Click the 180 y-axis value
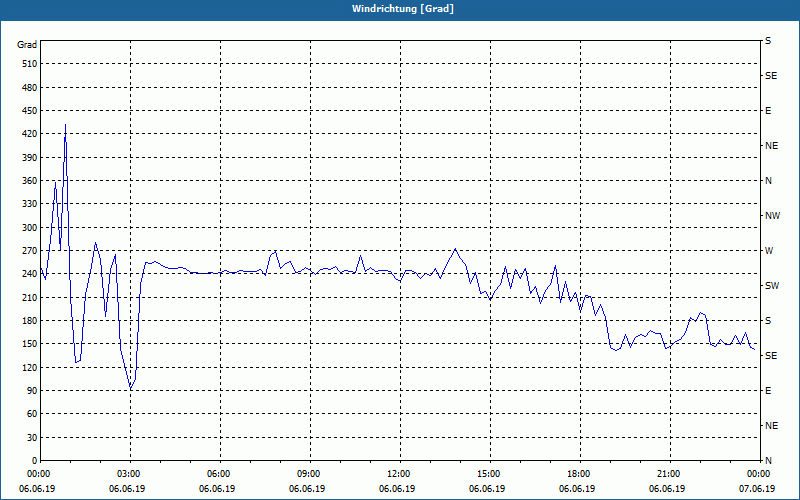Image resolution: width=800 pixels, height=500 pixels. pyautogui.click(x=30, y=321)
